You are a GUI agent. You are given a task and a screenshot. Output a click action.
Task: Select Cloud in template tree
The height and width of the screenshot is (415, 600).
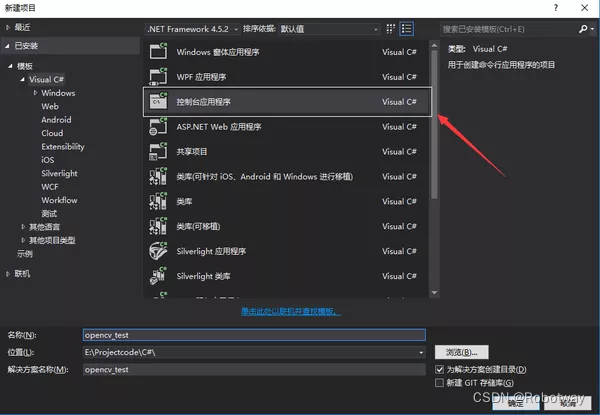click(x=52, y=133)
